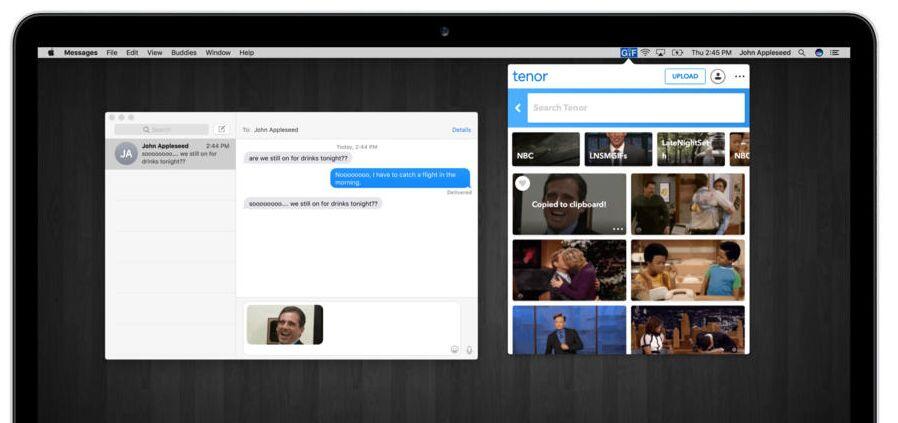The width and height of the screenshot is (898, 423).
Task: Click the Siri icon in menu bar
Action: (818, 52)
